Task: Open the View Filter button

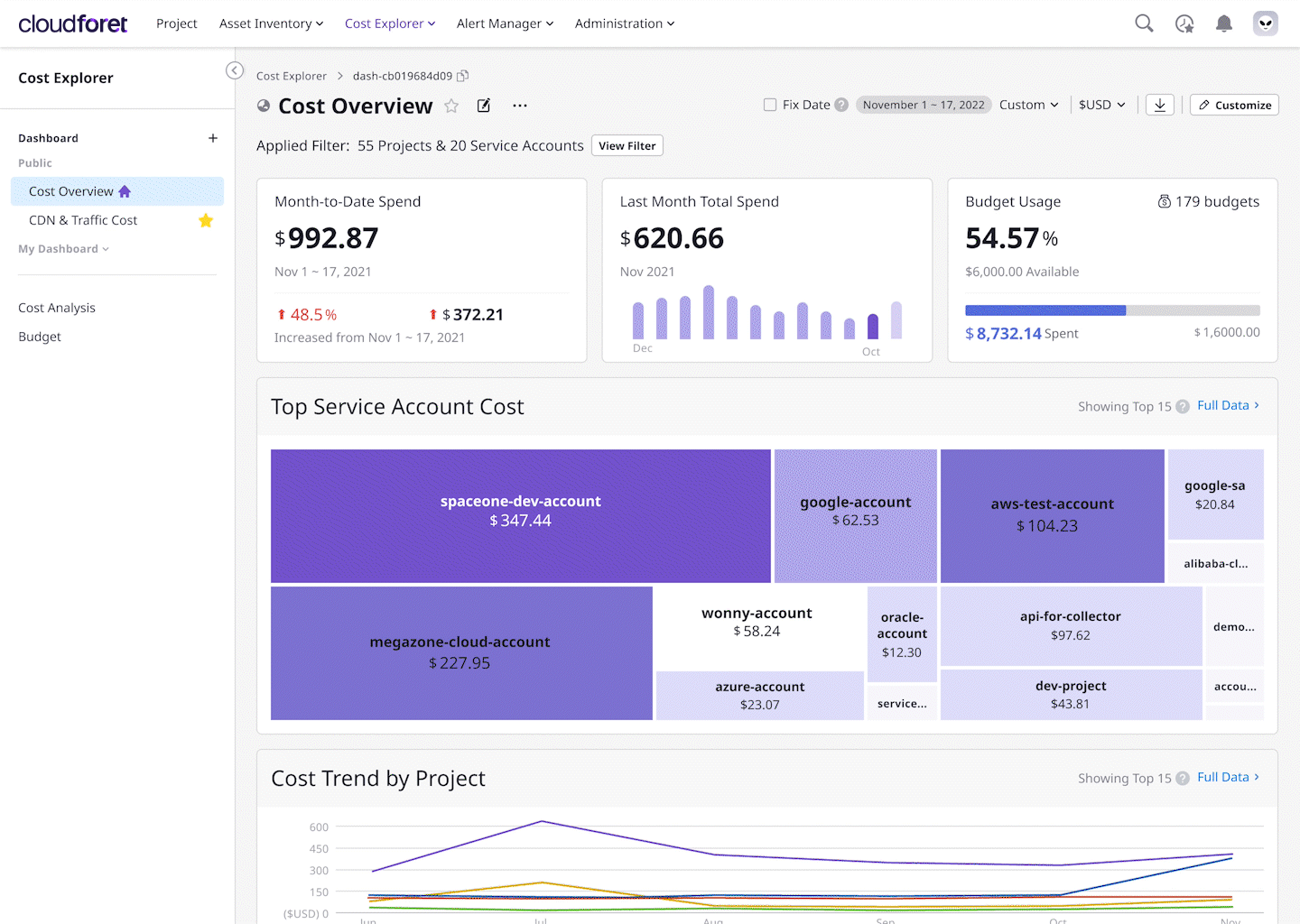Action: 627,145
